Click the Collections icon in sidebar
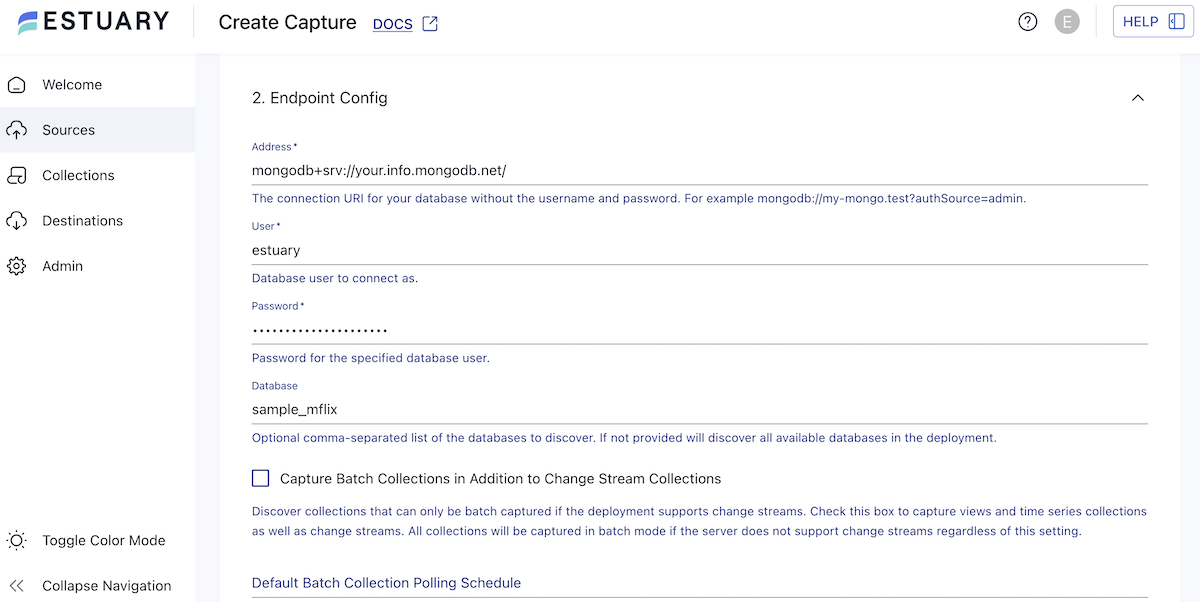This screenshot has height=602, width=1200. click(x=17, y=175)
